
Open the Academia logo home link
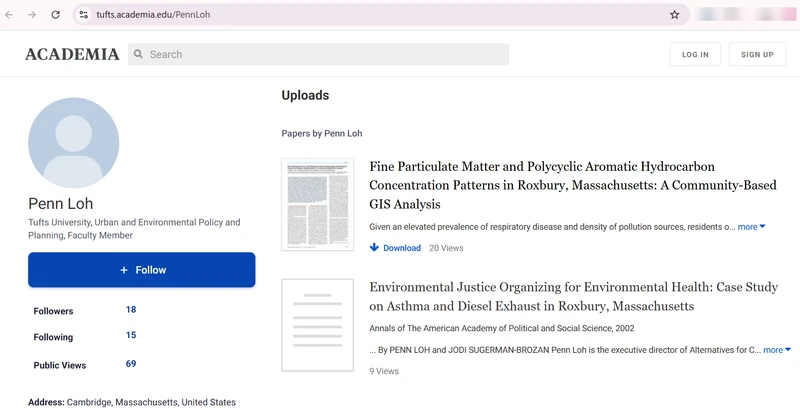(72, 54)
